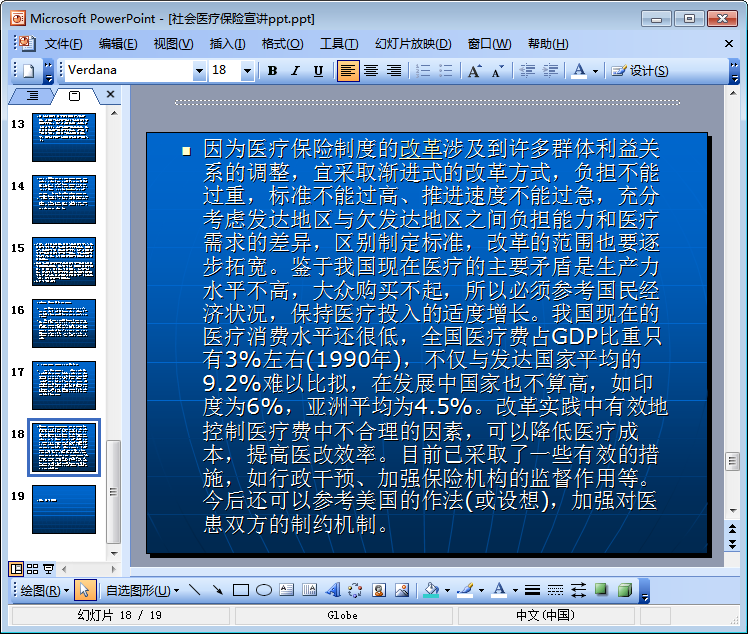This screenshot has width=748, height=634.
Task: Insert a horizontal Text Box
Action: [x=287, y=591]
